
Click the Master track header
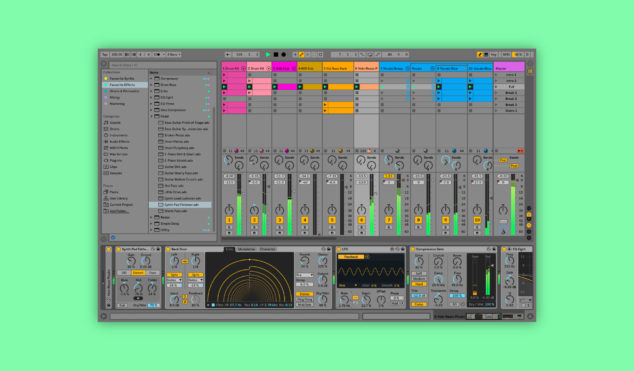[509, 68]
